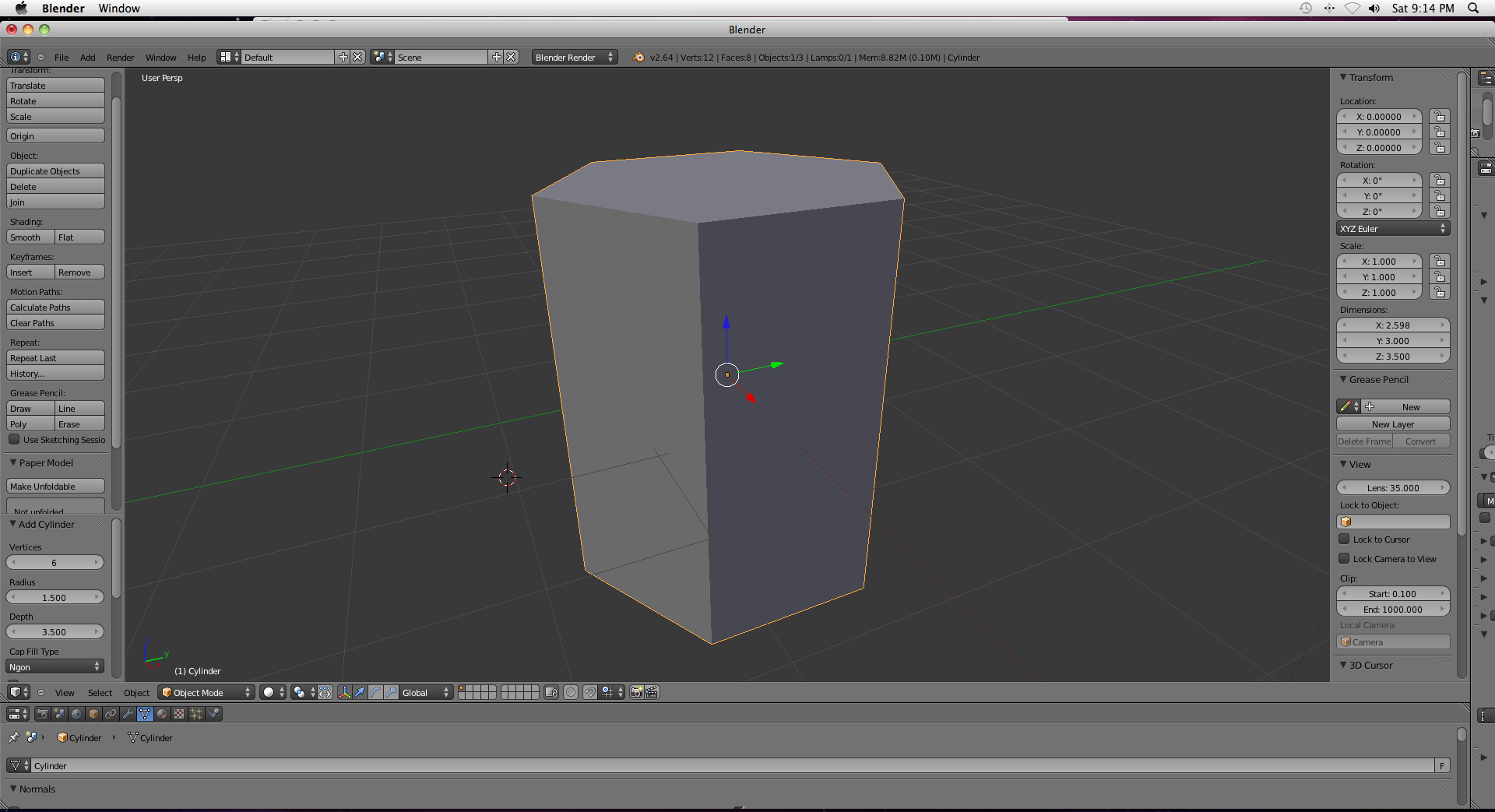Viewport: 1495px width, 812px height.
Task: Click the Duplicate Objects button
Action: click(55, 171)
